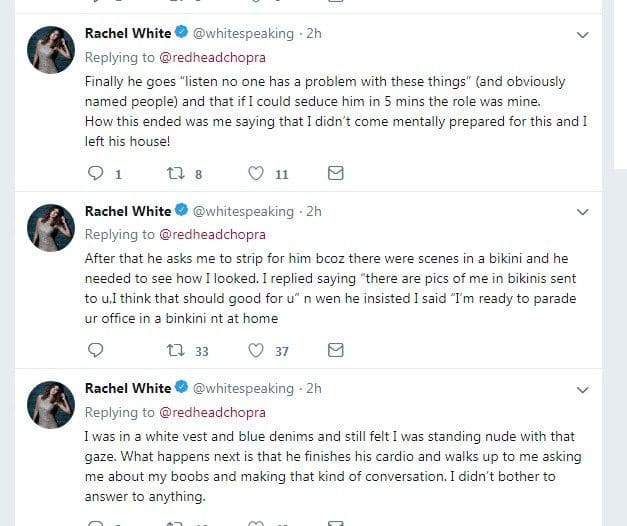627x526 pixels.
Task: Retweet the tweet with 33 retweets
Action: (x=175, y=350)
